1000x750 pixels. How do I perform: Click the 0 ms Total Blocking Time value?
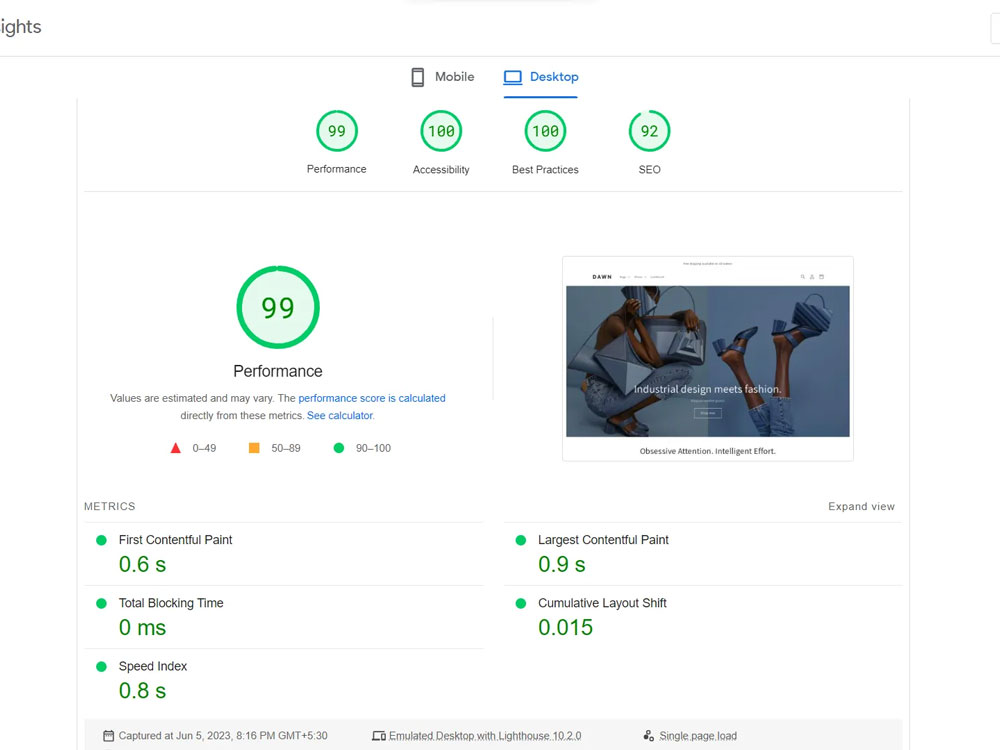pos(142,628)
